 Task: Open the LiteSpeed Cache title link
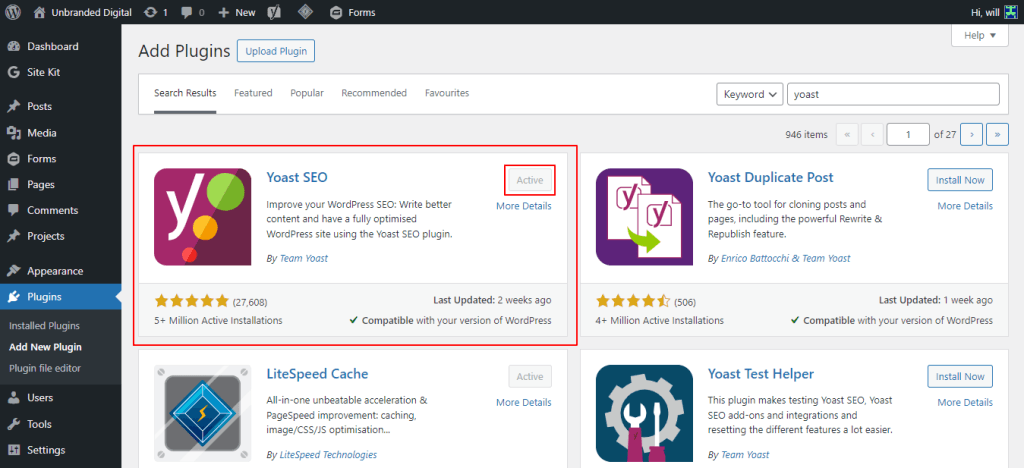pos(317,374)
